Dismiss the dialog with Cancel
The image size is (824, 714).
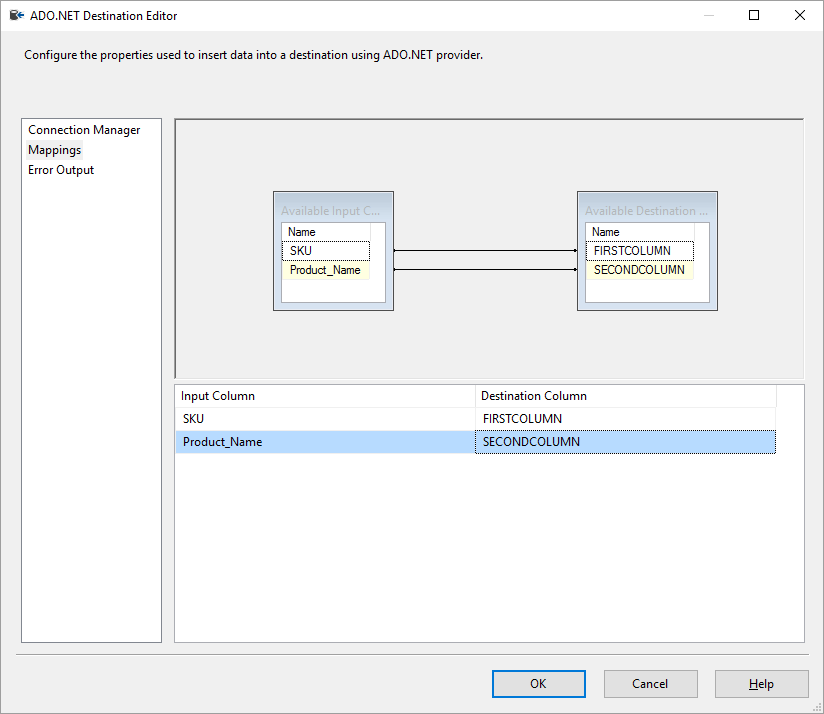click(650, 683)
